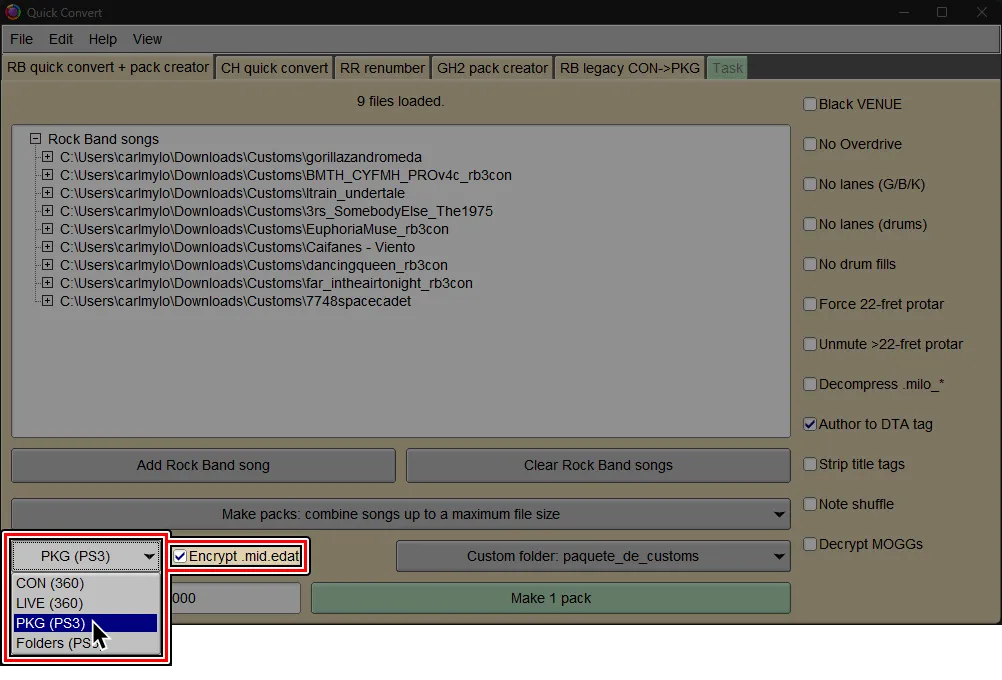This screenshot has height=680, width=1002.
Task: Collapse the Rock Band songs tree root
Action: tap(34, 139)
